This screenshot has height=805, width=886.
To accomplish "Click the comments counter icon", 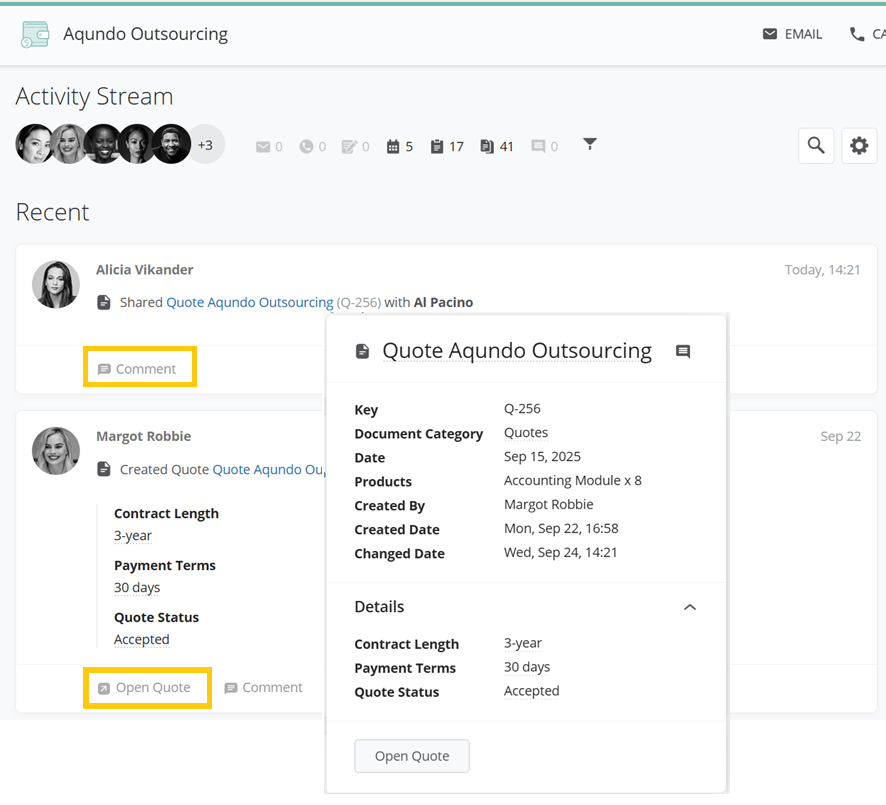I will point(538,147).
